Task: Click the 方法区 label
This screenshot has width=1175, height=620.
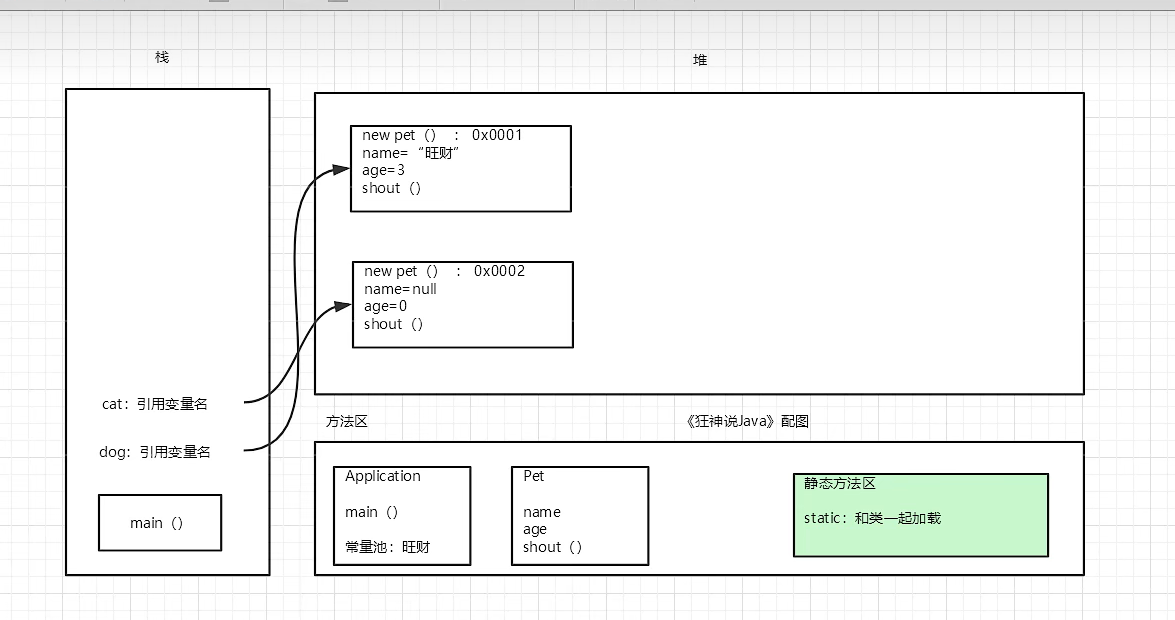Action: [x=347, y=421]
